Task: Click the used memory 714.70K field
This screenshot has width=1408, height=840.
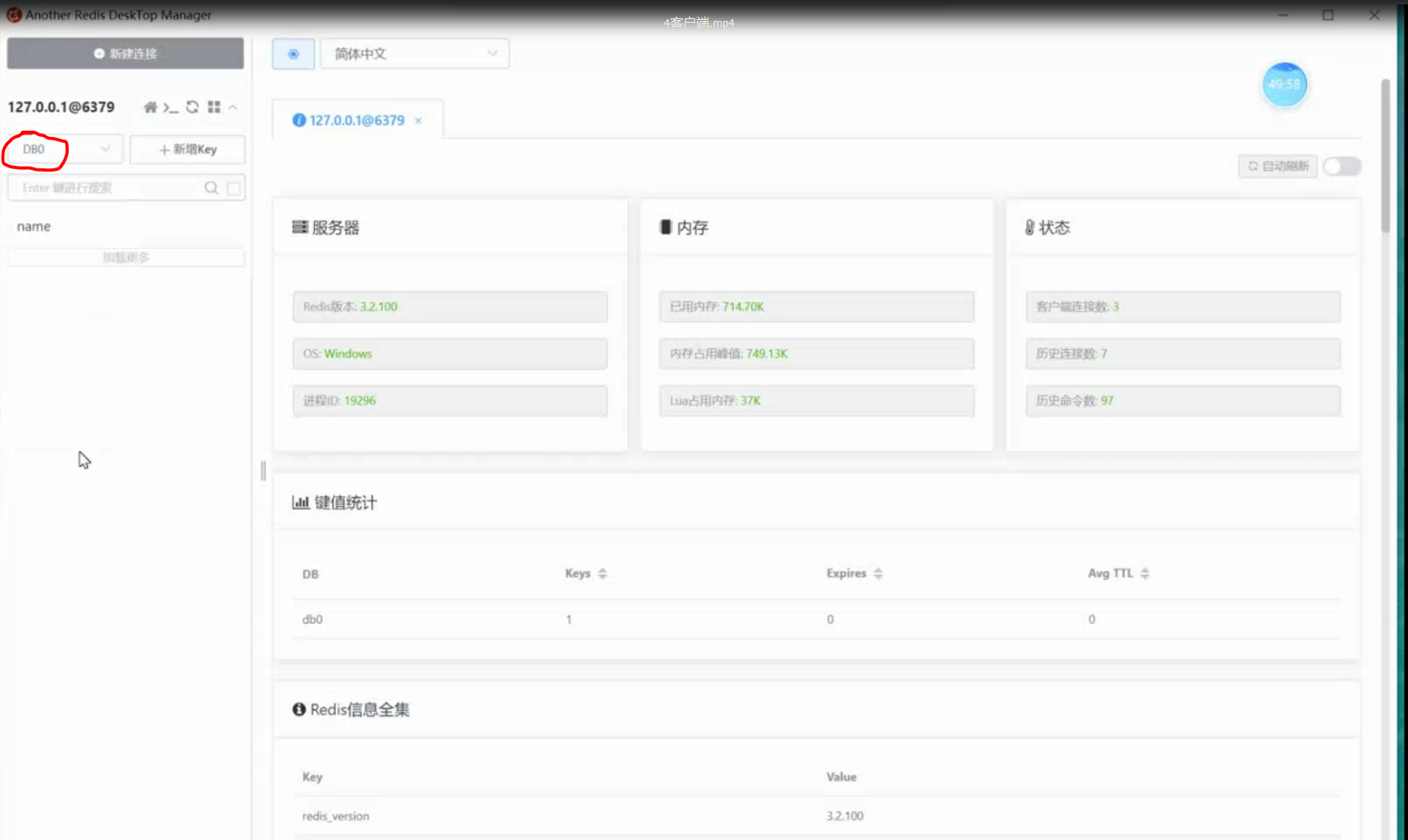Action: [817, 307]
